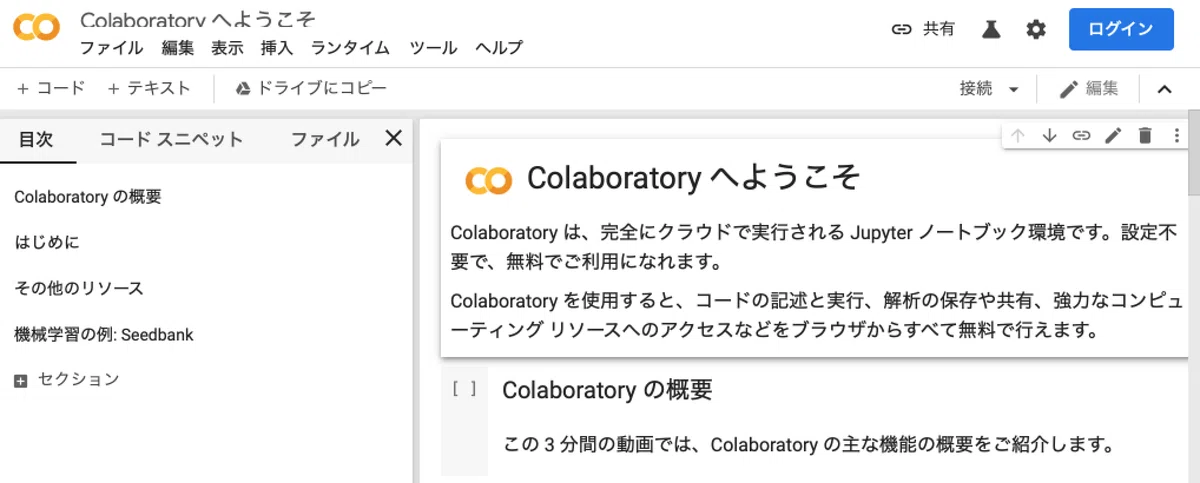Add new セクション with plus icon

pos(21,381)
